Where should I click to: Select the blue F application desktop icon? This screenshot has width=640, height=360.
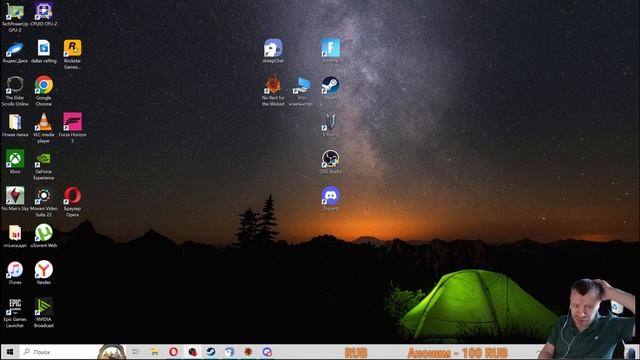pos(330,51)
